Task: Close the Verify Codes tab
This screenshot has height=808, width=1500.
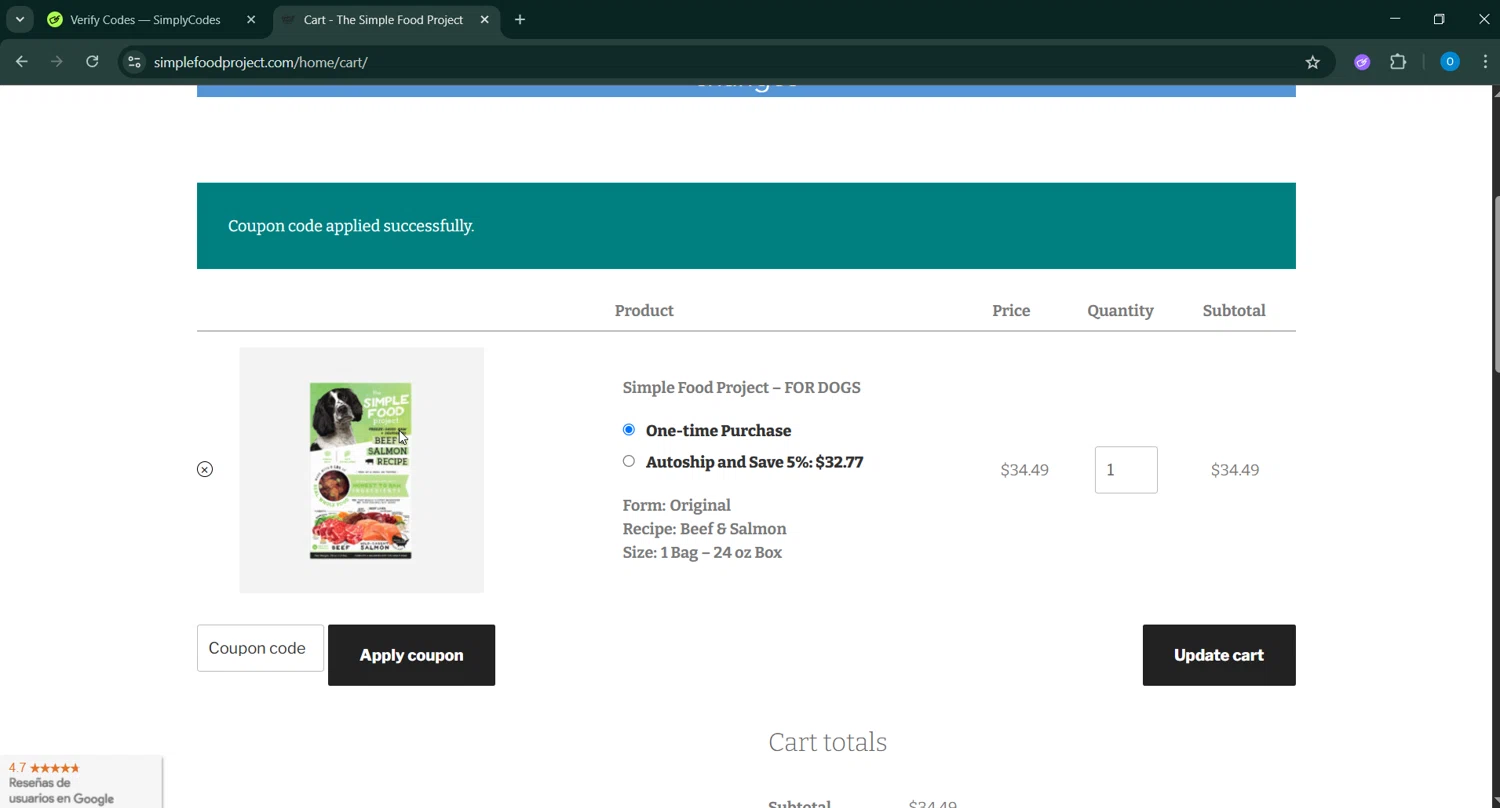Action: (251, 20)
